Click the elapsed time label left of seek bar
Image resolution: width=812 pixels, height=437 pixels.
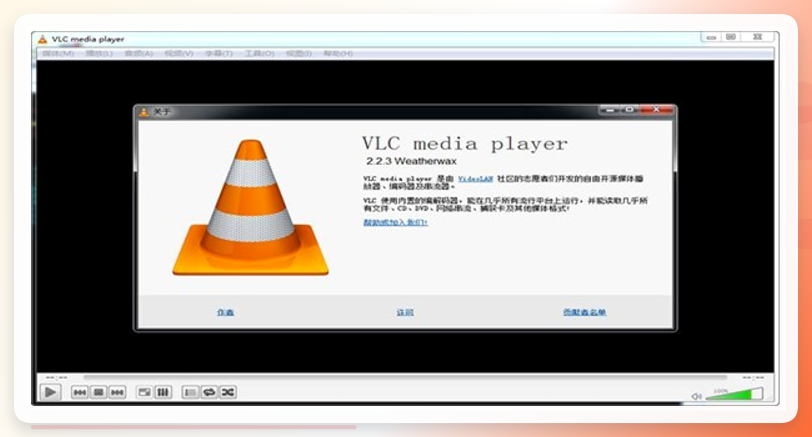coord(56,377)
